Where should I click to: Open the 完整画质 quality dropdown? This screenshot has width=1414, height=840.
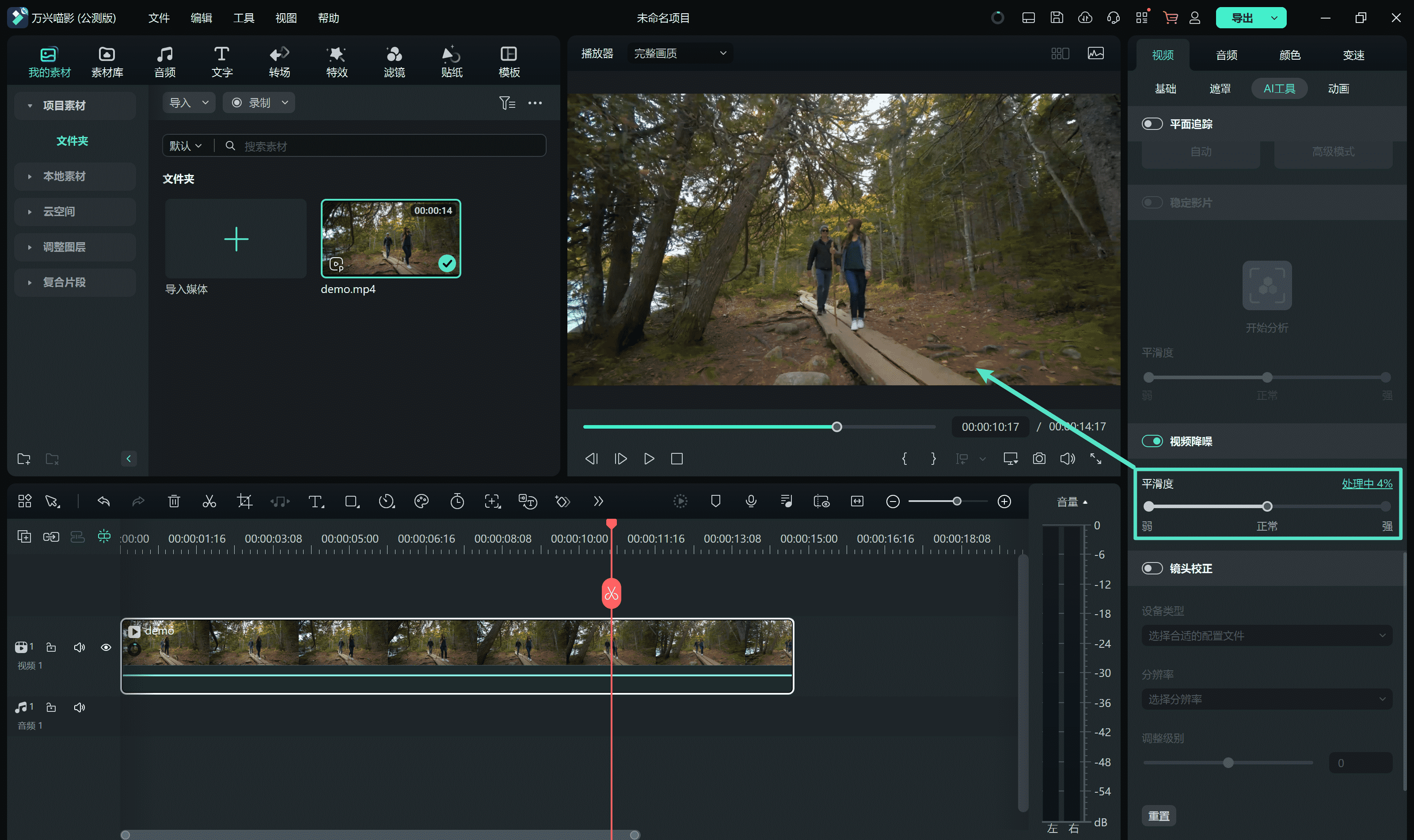(679, 53)
